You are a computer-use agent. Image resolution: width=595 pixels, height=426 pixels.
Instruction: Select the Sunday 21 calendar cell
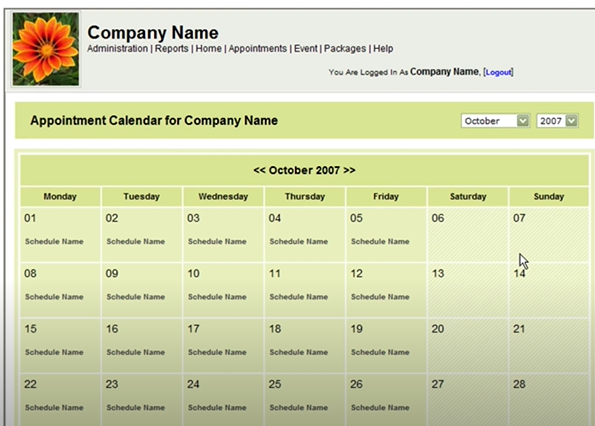point(549,346)
